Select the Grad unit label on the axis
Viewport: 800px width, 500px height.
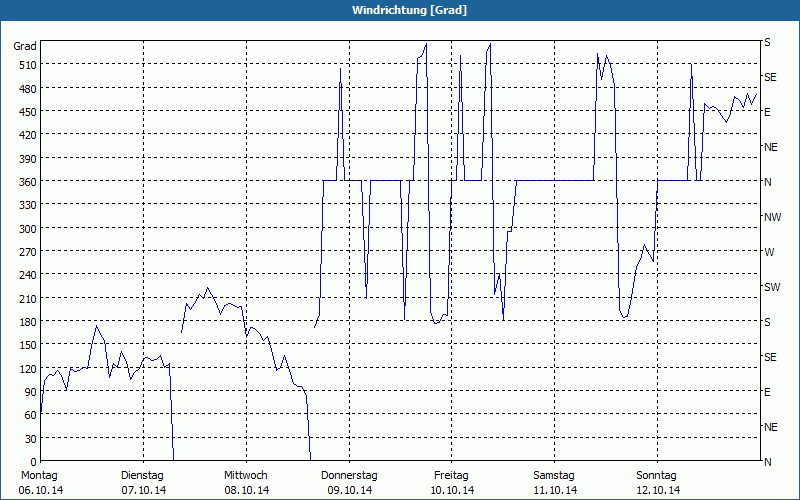[25, 46]
